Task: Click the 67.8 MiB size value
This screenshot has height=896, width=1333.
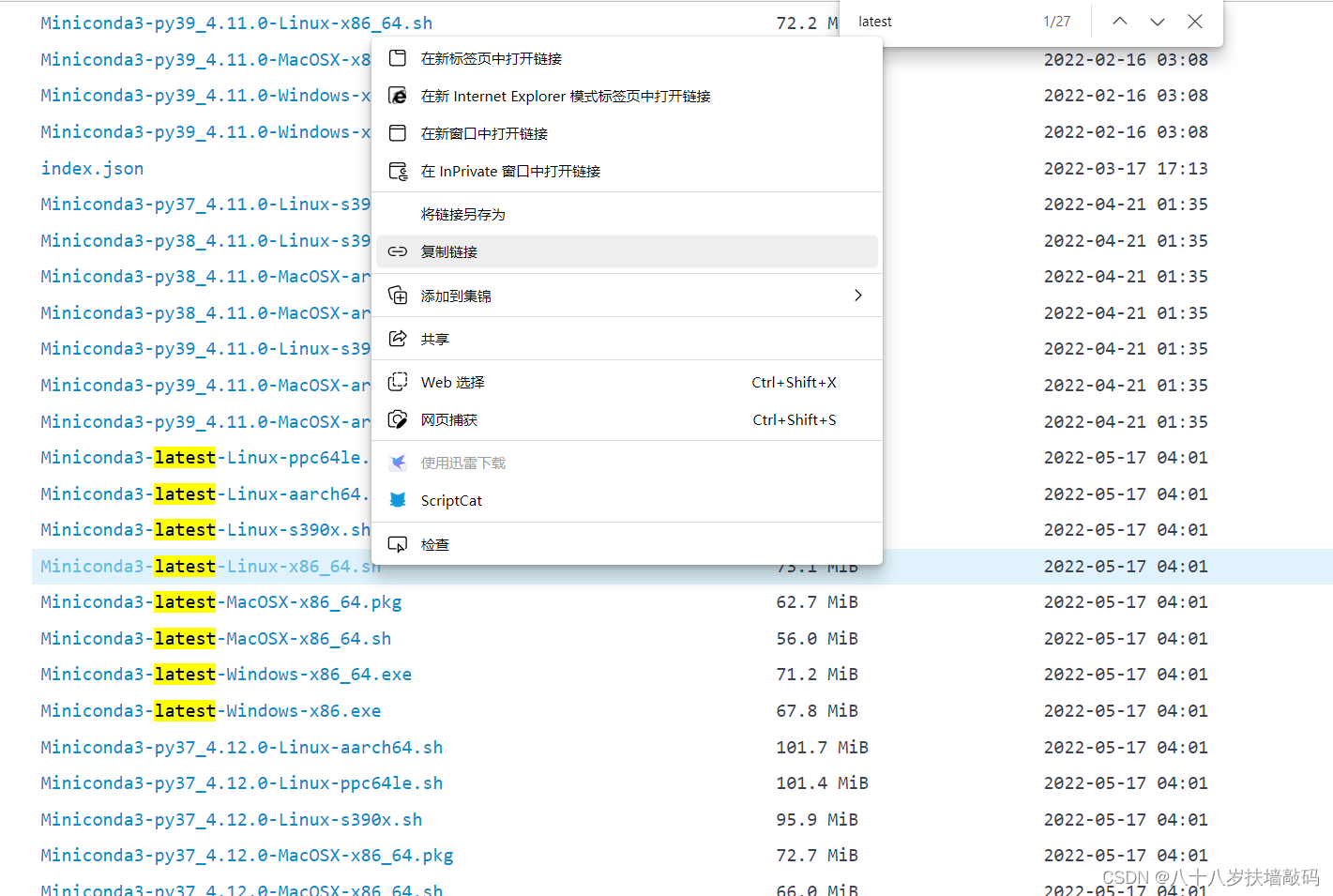Action: coord(817,711)
